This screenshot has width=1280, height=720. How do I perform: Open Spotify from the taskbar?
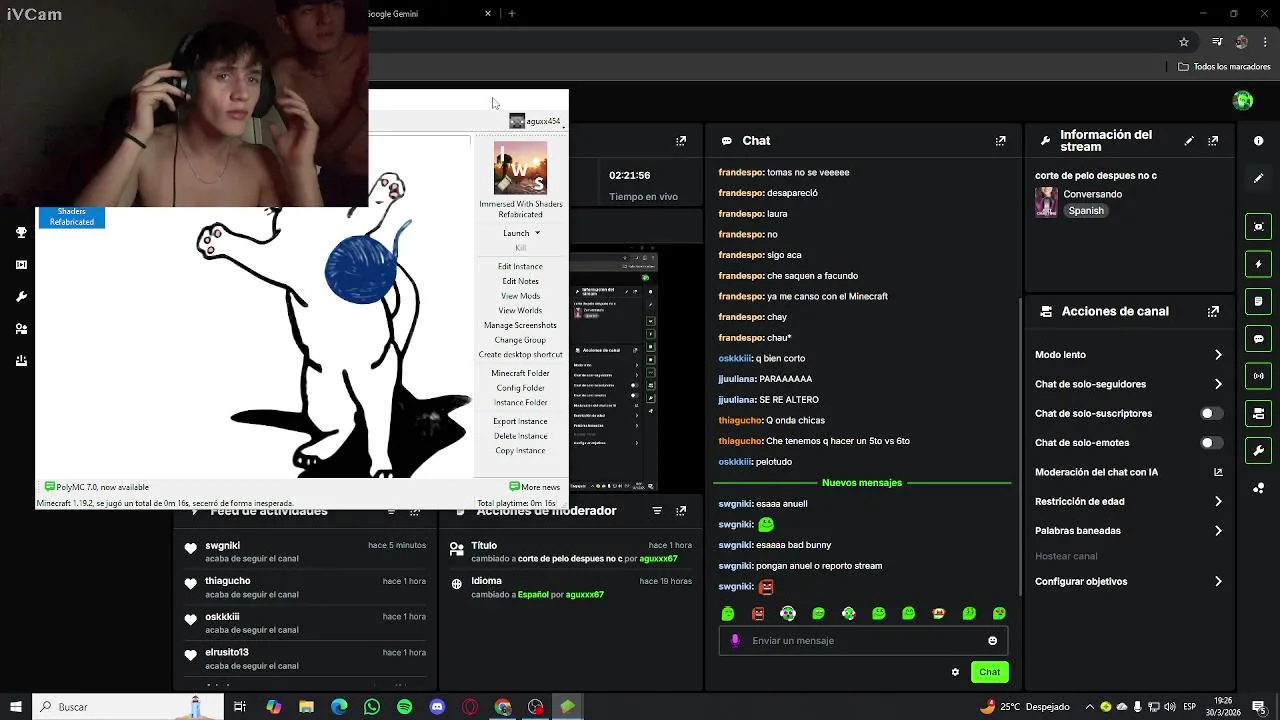coord(404,707)
